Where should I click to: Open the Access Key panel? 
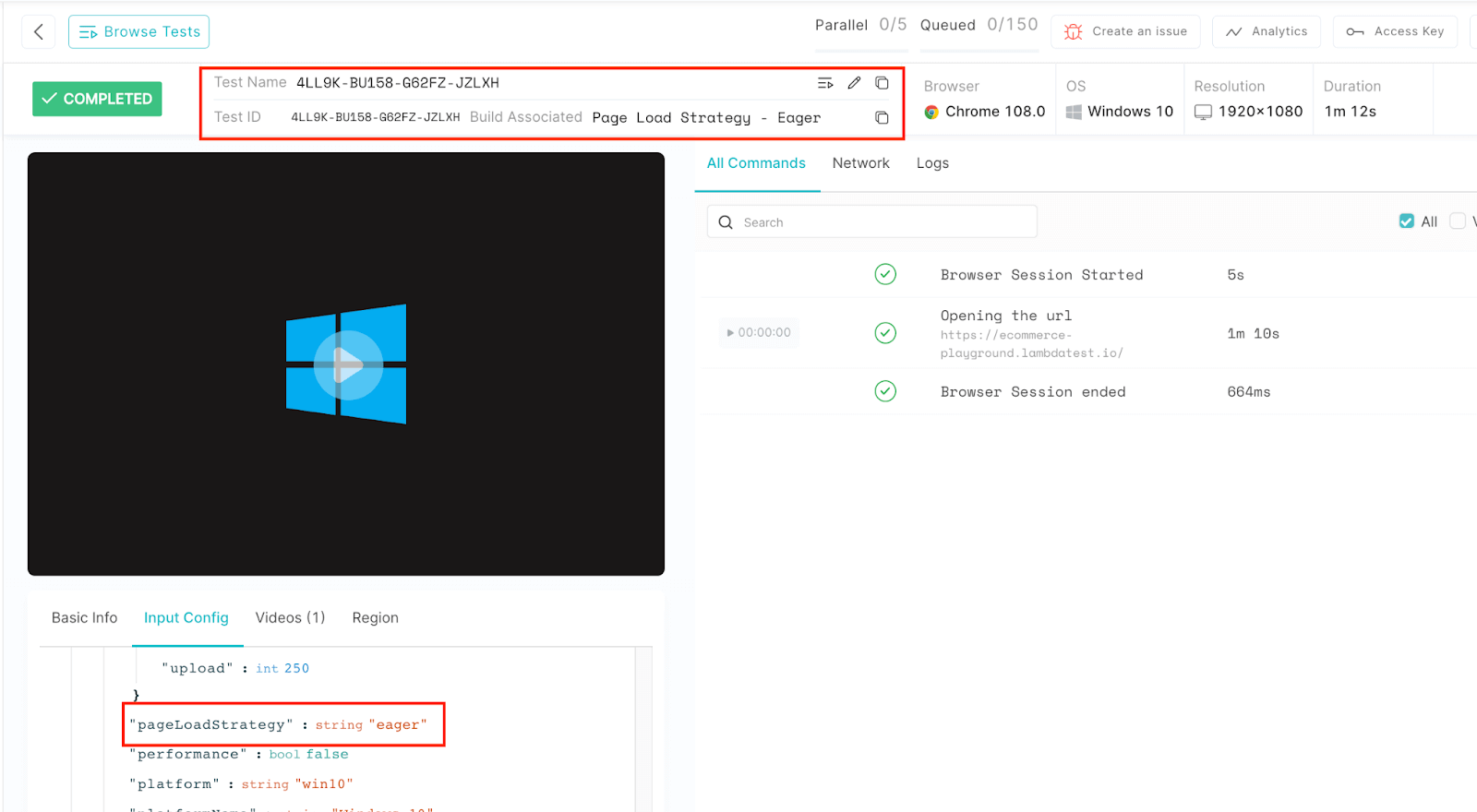[x=1395, y=31]
